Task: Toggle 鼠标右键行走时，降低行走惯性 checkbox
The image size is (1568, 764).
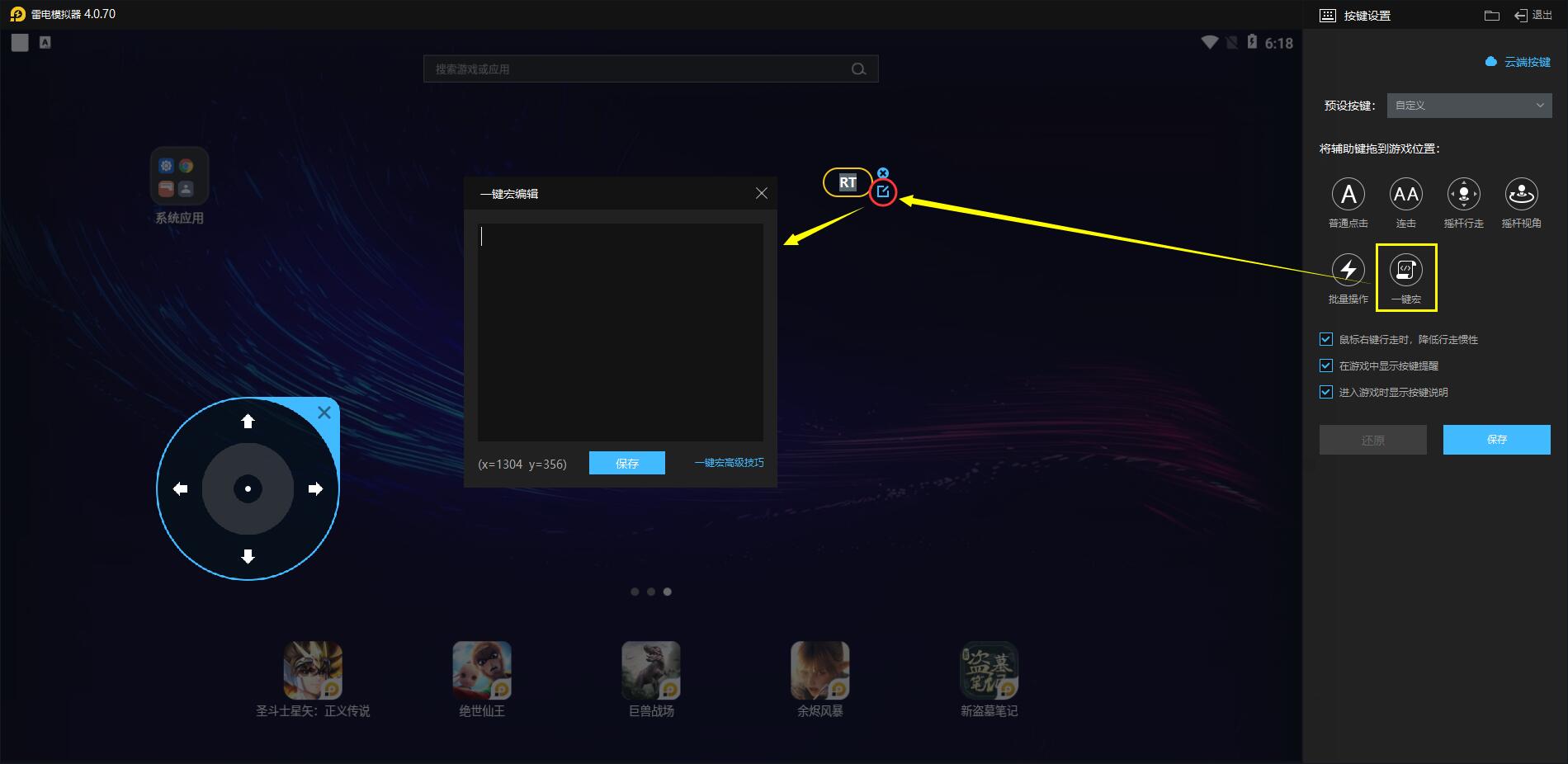Action: pos(1326,339)
